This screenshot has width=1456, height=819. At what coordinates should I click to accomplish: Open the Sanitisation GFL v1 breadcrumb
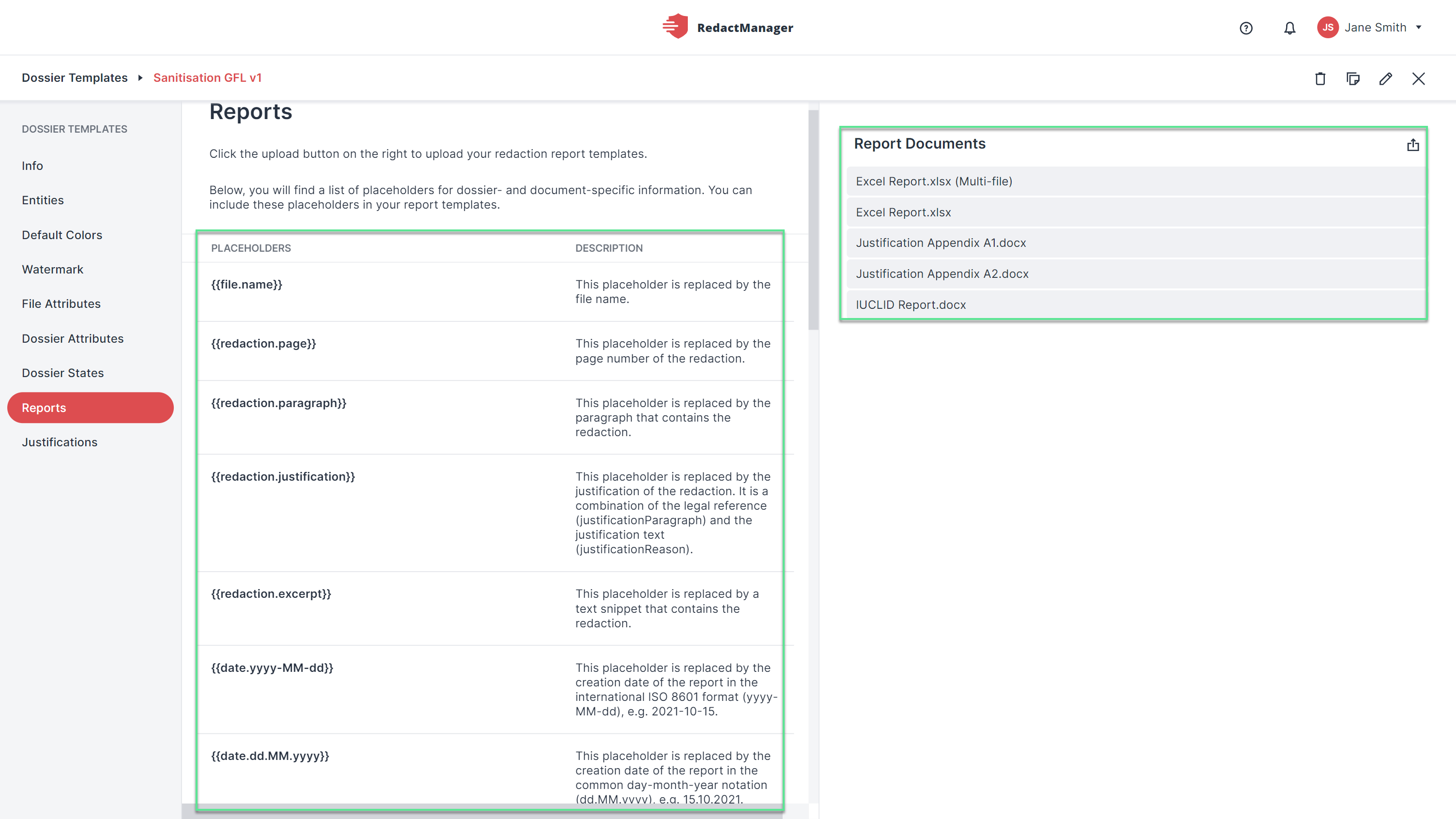tap(208, 77)
